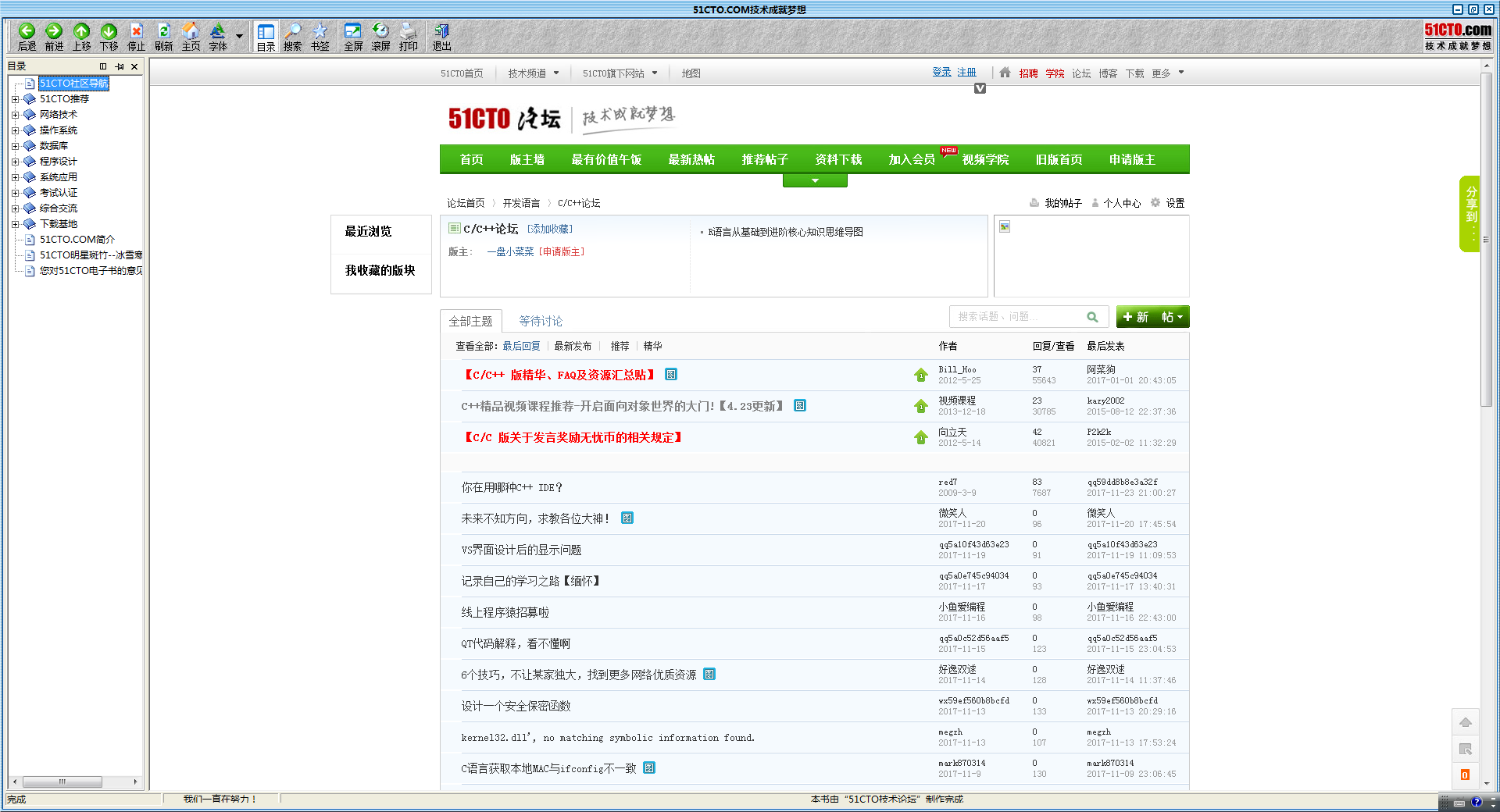Click the small V dropdown below login
Viewport: 1500px width, 812px height.
[x=980, y=88]
